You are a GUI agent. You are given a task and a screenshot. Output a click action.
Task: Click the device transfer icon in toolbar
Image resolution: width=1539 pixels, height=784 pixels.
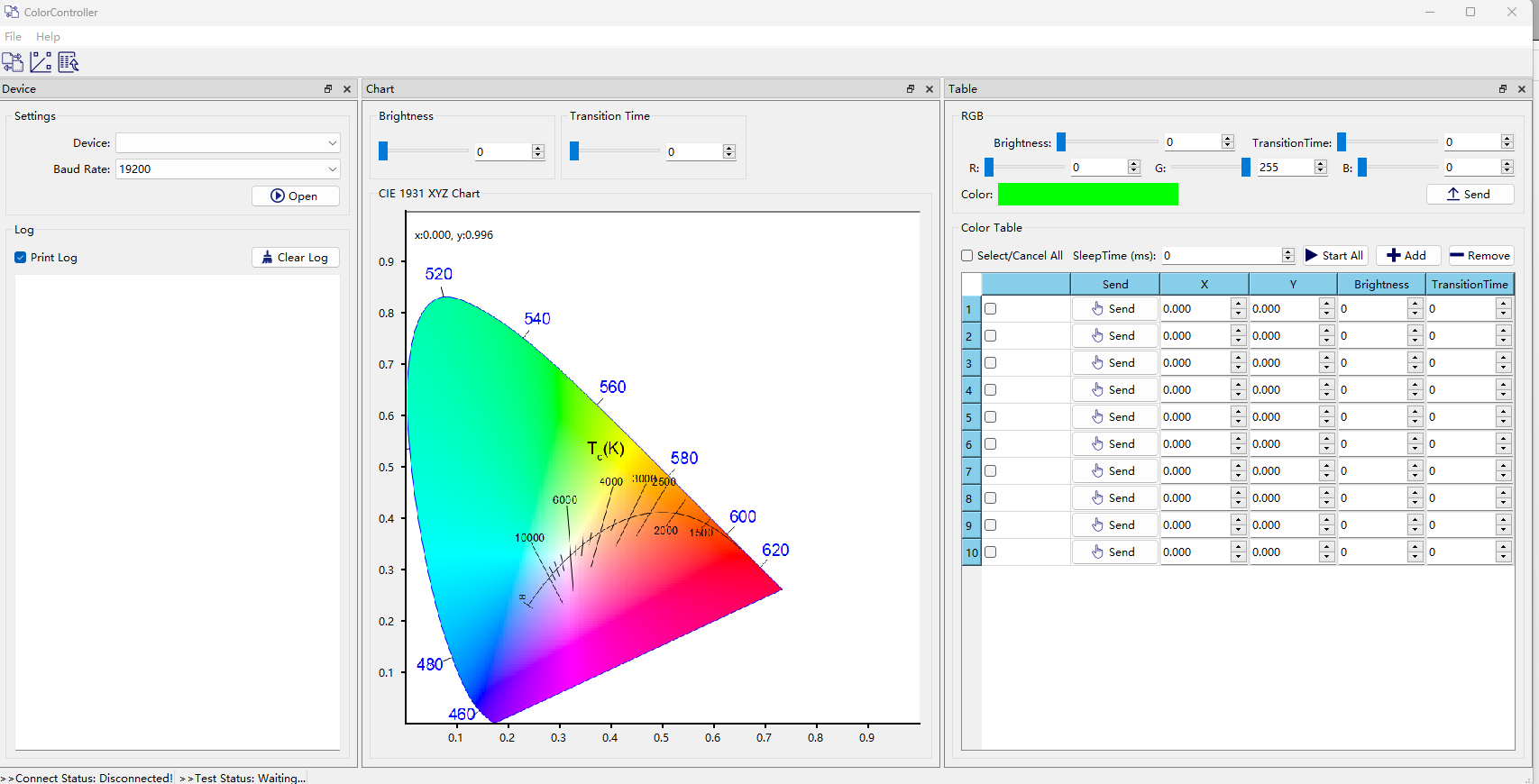pos(13,62)
